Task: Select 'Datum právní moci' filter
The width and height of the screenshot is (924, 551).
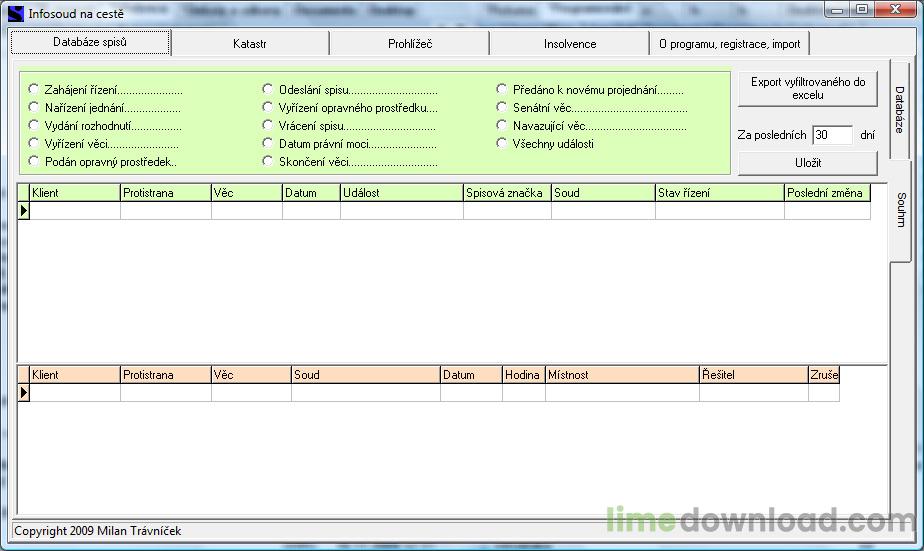Action: (x=268, y=143)
